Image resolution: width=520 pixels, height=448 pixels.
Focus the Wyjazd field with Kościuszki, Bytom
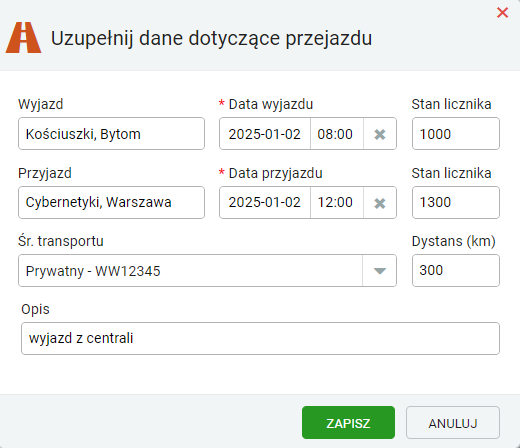[111, 134]
